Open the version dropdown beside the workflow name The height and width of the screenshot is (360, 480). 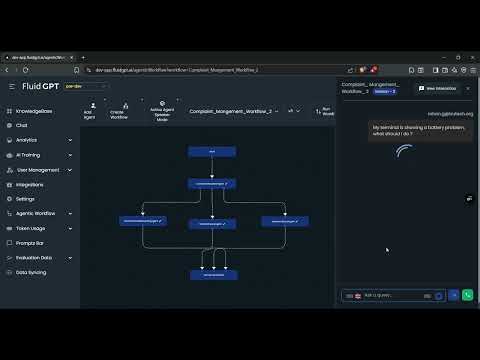coord(294,111)
